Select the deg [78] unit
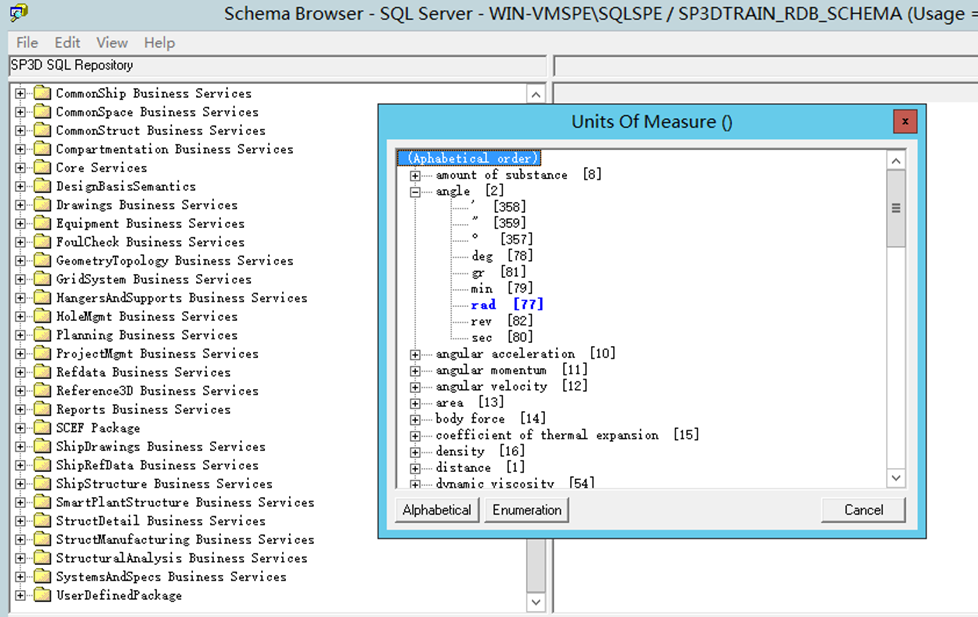 pos(502,256)
